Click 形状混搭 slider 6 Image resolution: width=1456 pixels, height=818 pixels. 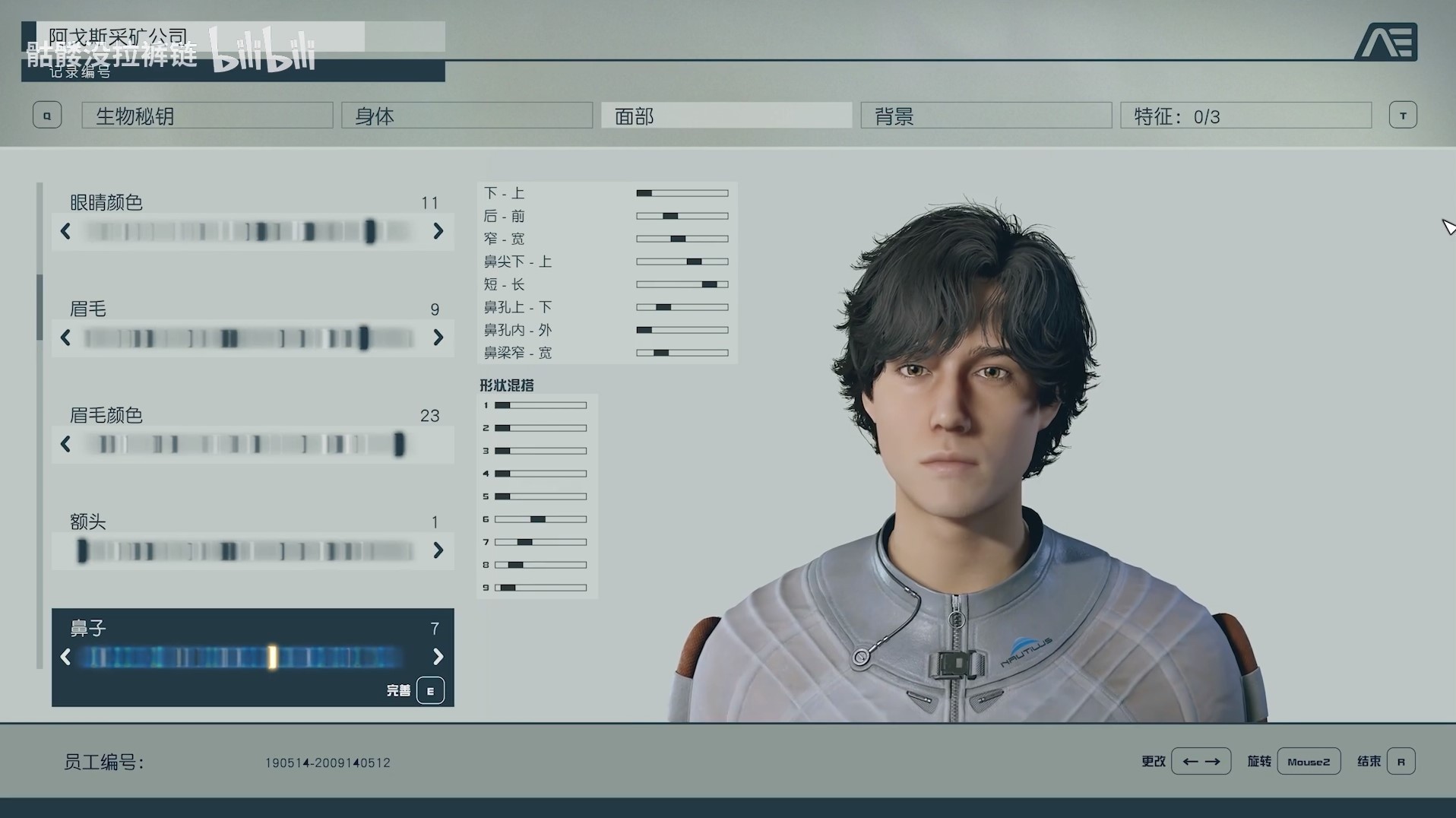tap(540, 519)
